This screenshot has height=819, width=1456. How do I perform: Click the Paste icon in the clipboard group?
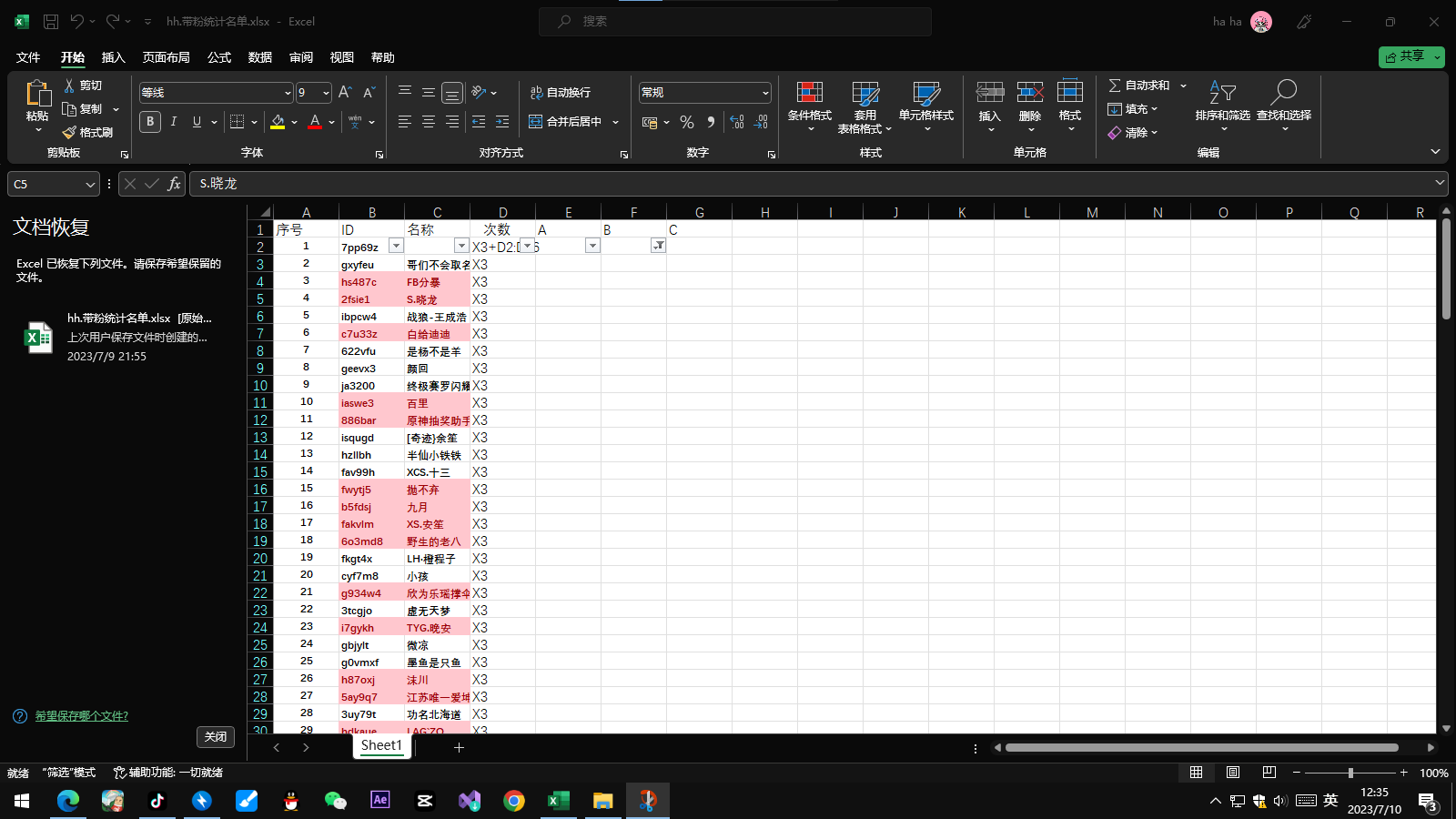tap(37, 93)
